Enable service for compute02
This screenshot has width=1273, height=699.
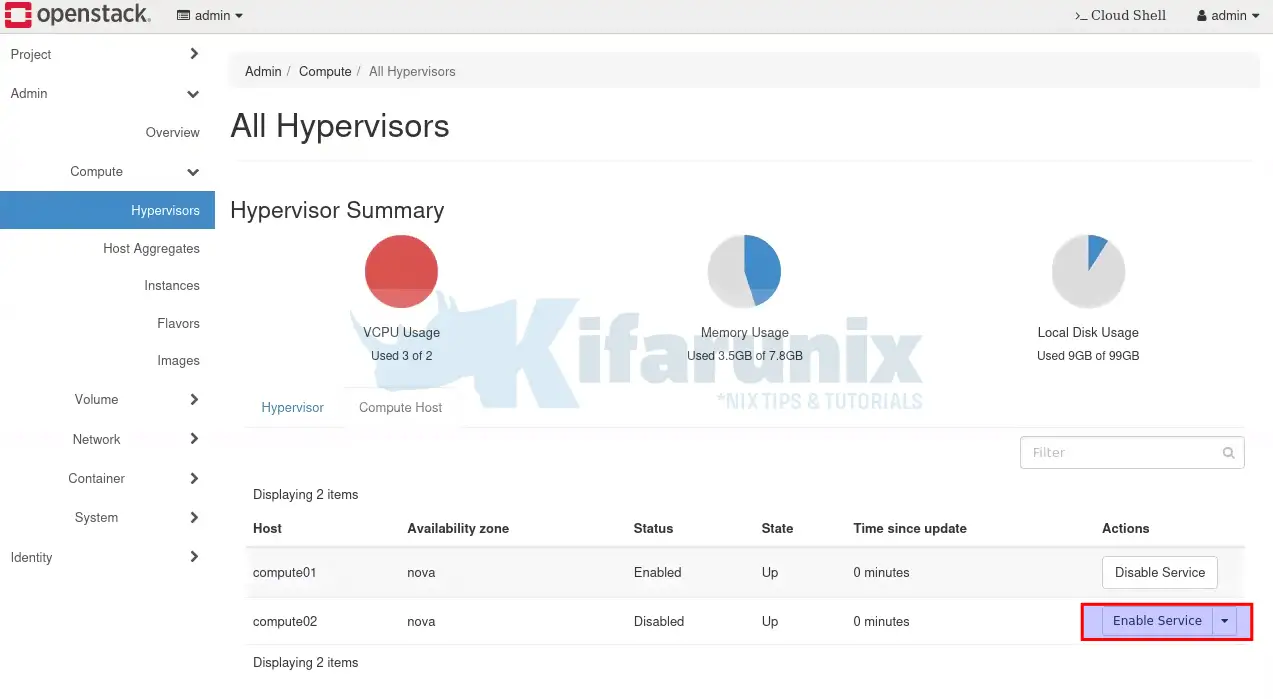tap(1156, 620)
